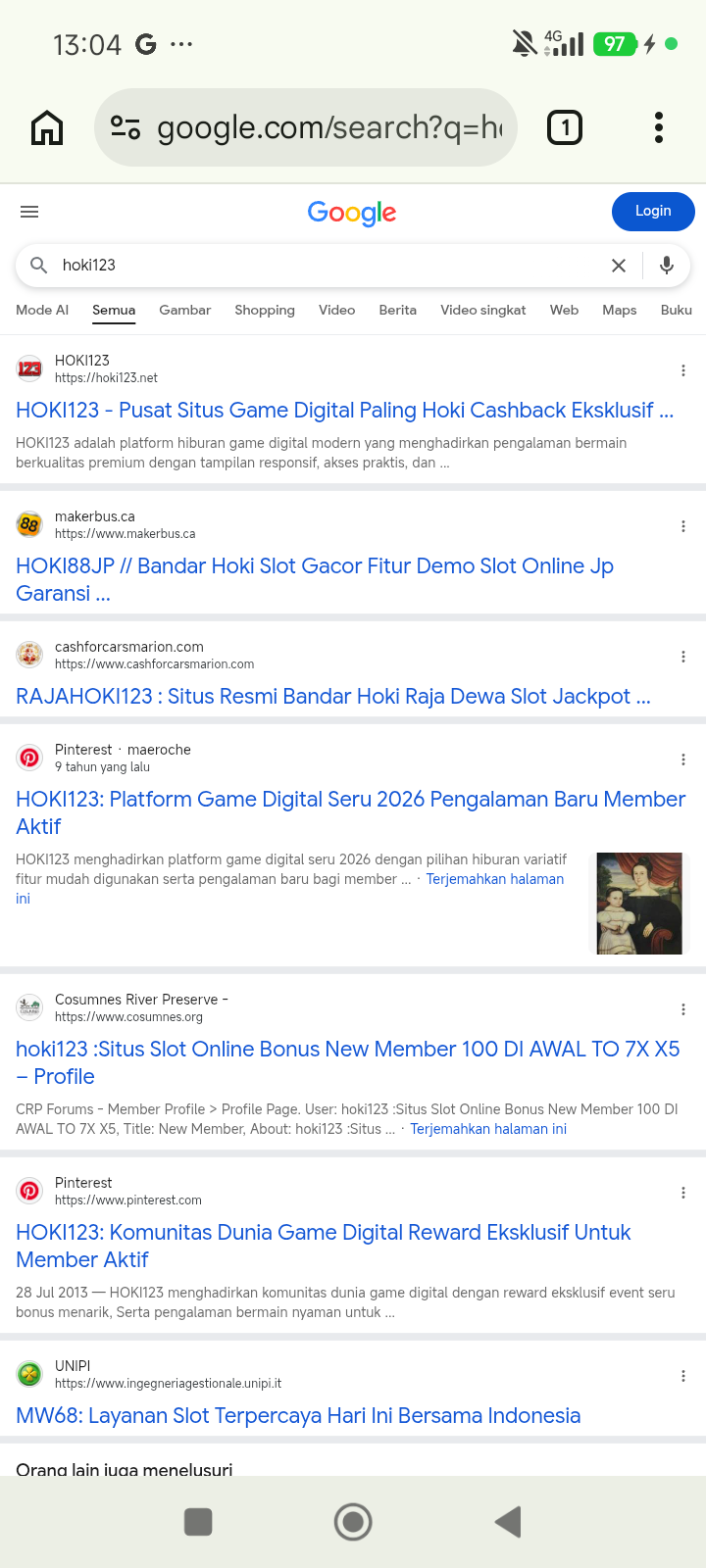706x1568 pixels.
Task: Tap the muted notification bell status icon
Action: [x=525, y=43]
